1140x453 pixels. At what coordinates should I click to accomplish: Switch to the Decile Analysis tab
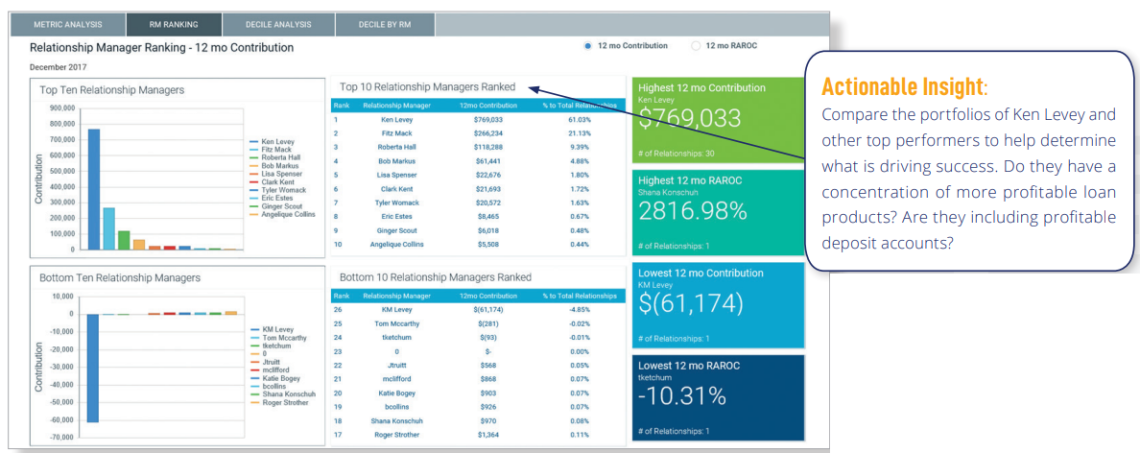click(277, 24)
